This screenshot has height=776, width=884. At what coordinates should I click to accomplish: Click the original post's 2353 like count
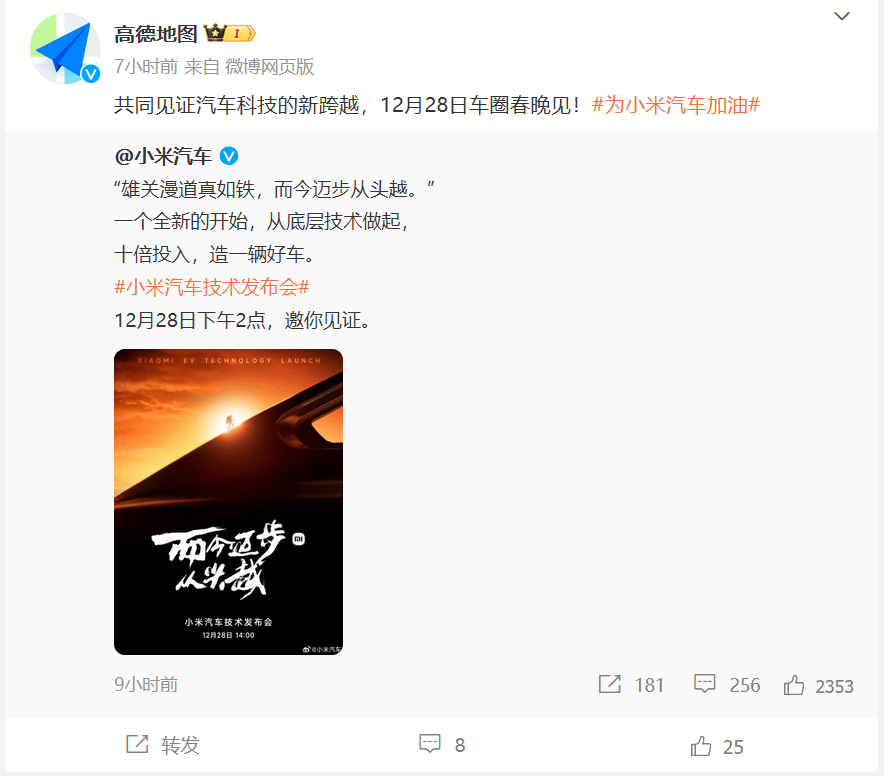pyautogui.click(x=834, y=686)
